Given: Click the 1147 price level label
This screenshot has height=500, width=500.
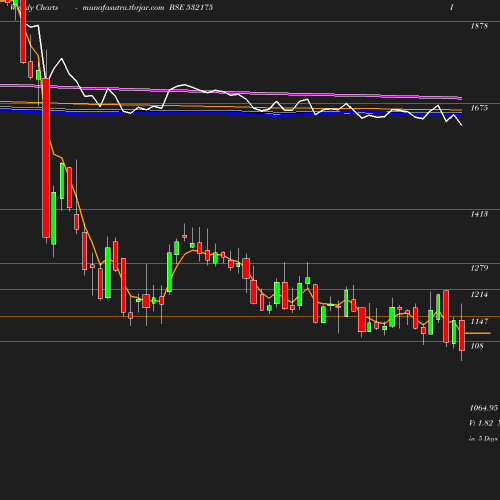Looking at the screenshot, I should tap(479, 321).
